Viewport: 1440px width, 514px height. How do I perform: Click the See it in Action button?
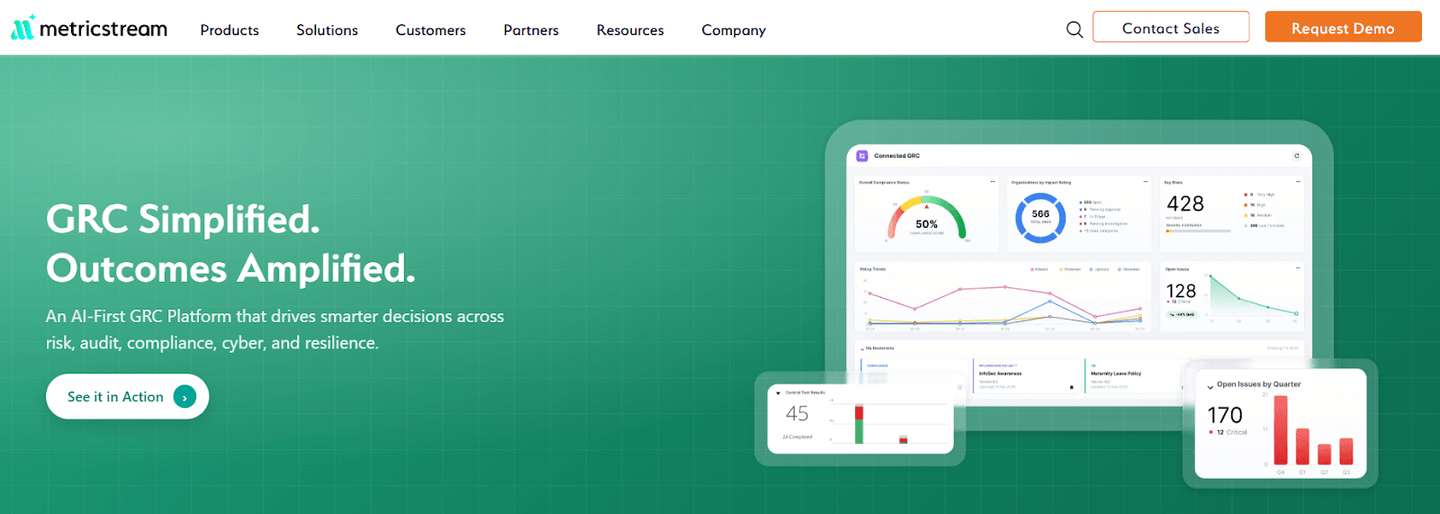pyautogui.click(x=127, y=397)
